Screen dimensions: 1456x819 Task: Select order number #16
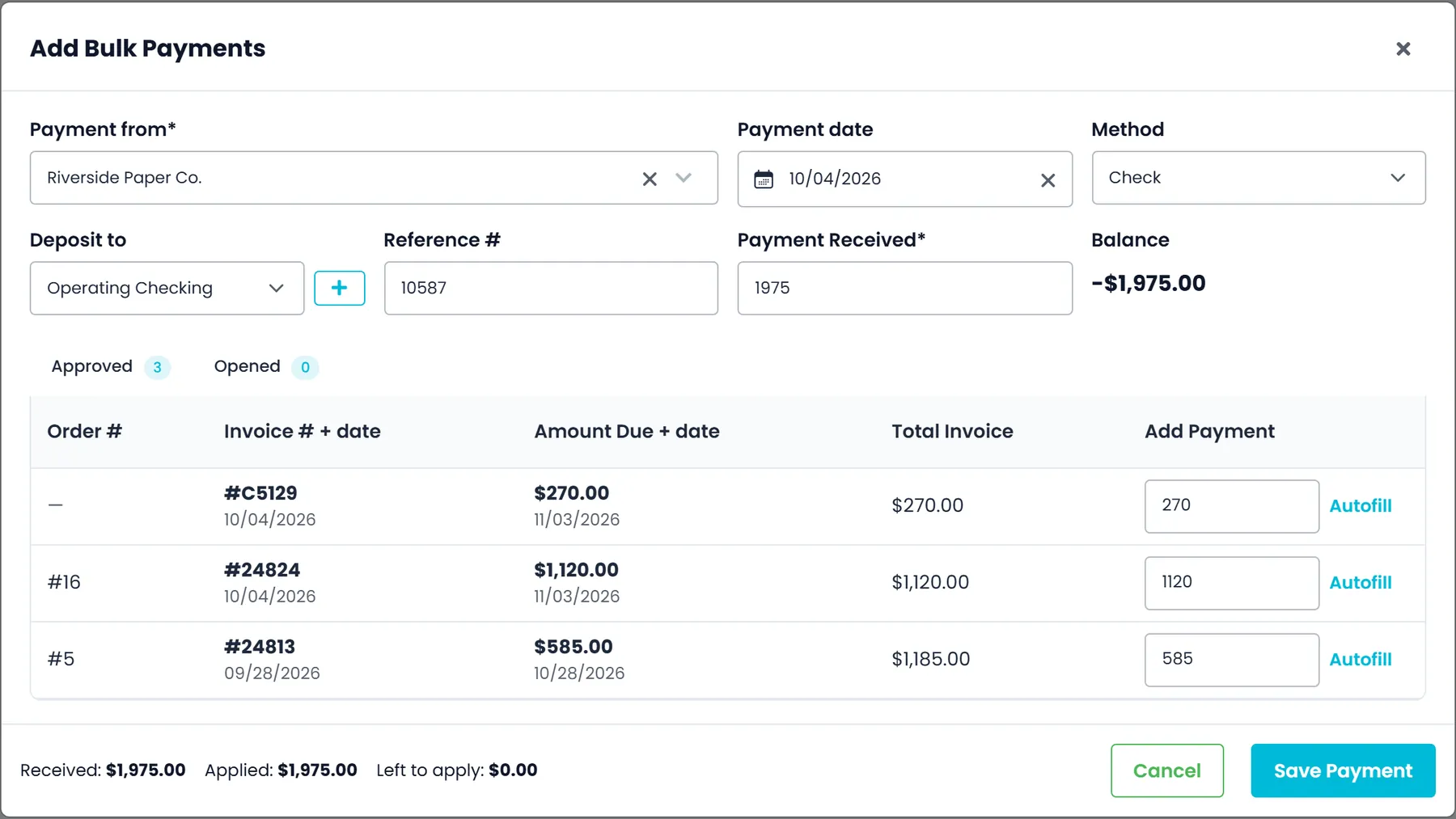pos(64,582)
